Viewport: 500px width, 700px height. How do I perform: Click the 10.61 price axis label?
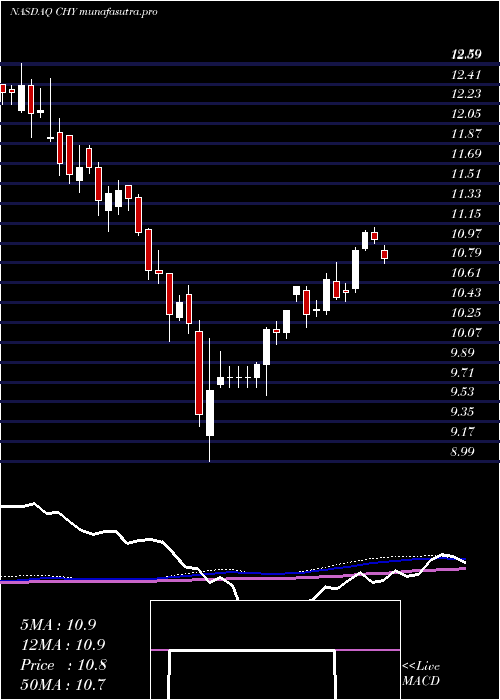coord(466,273)
